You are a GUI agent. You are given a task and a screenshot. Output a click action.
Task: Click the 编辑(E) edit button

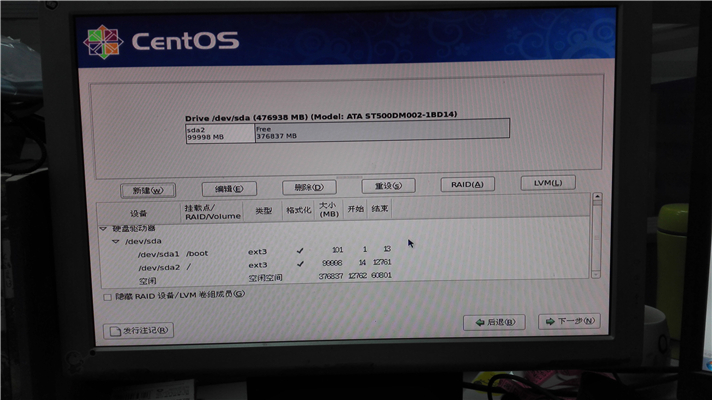pyautogui.click(x=229, y=188)
